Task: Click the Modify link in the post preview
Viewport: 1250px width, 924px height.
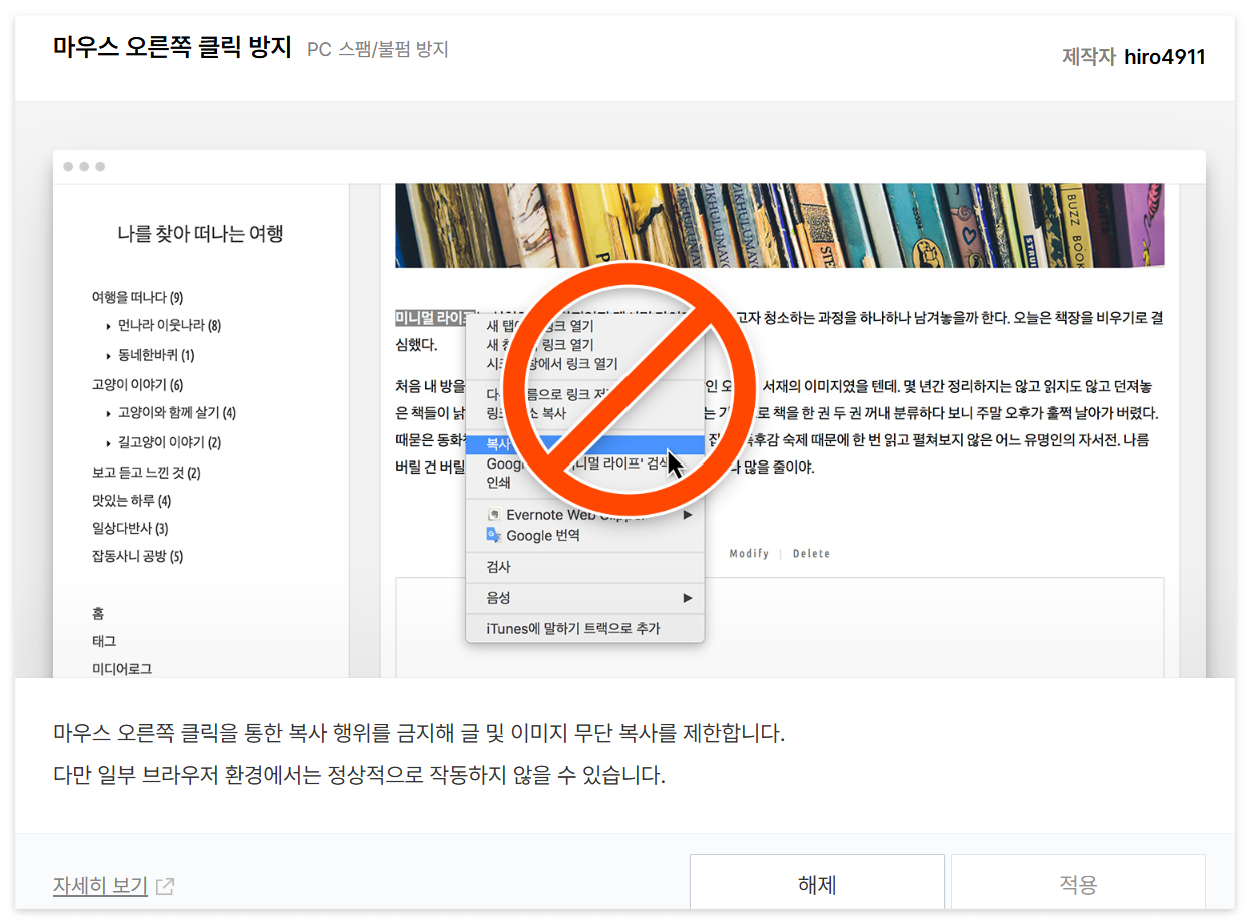Action: [750, 553]
